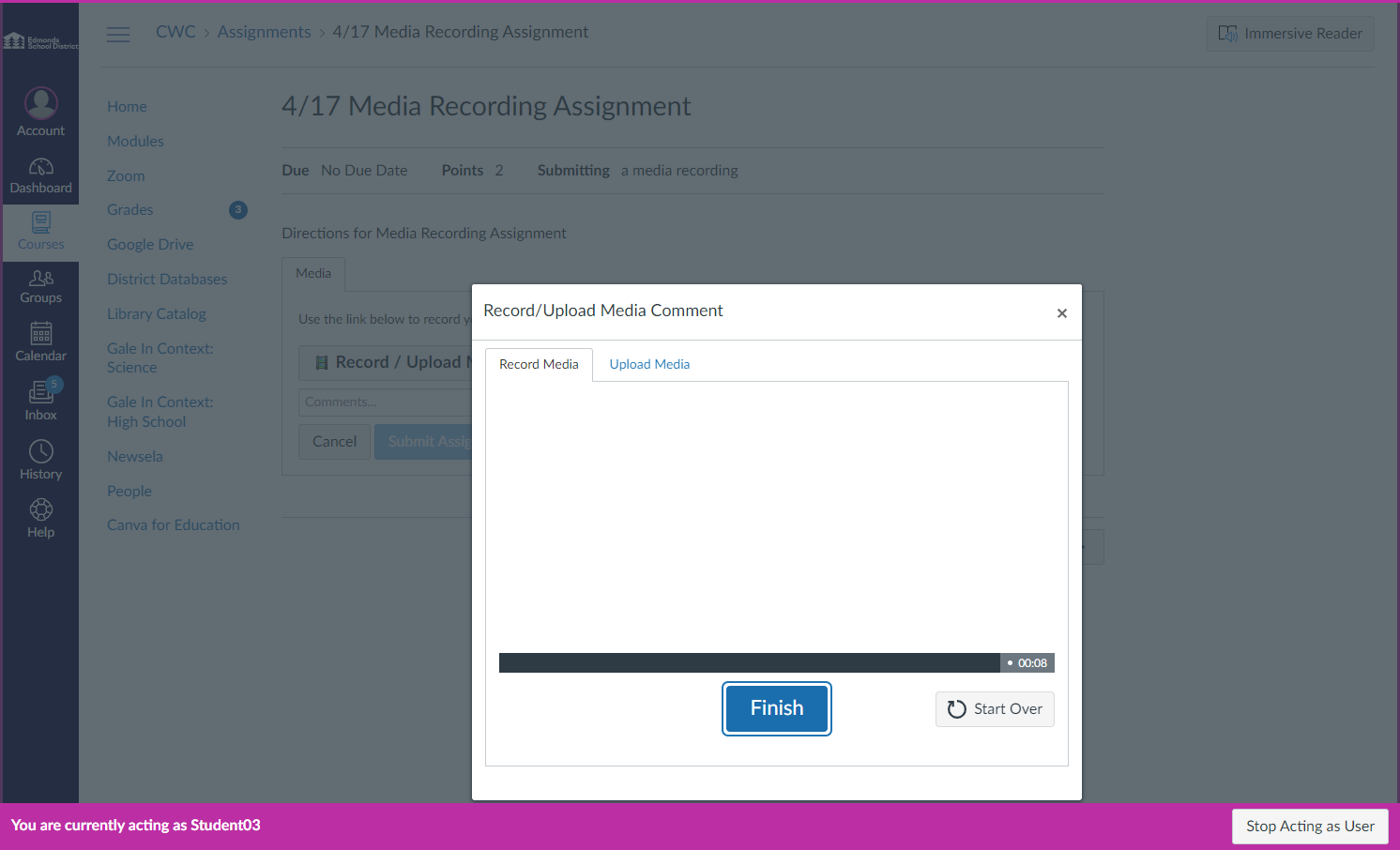
Task: Click the Record / Upload Media button
Action: coord(386,362)
